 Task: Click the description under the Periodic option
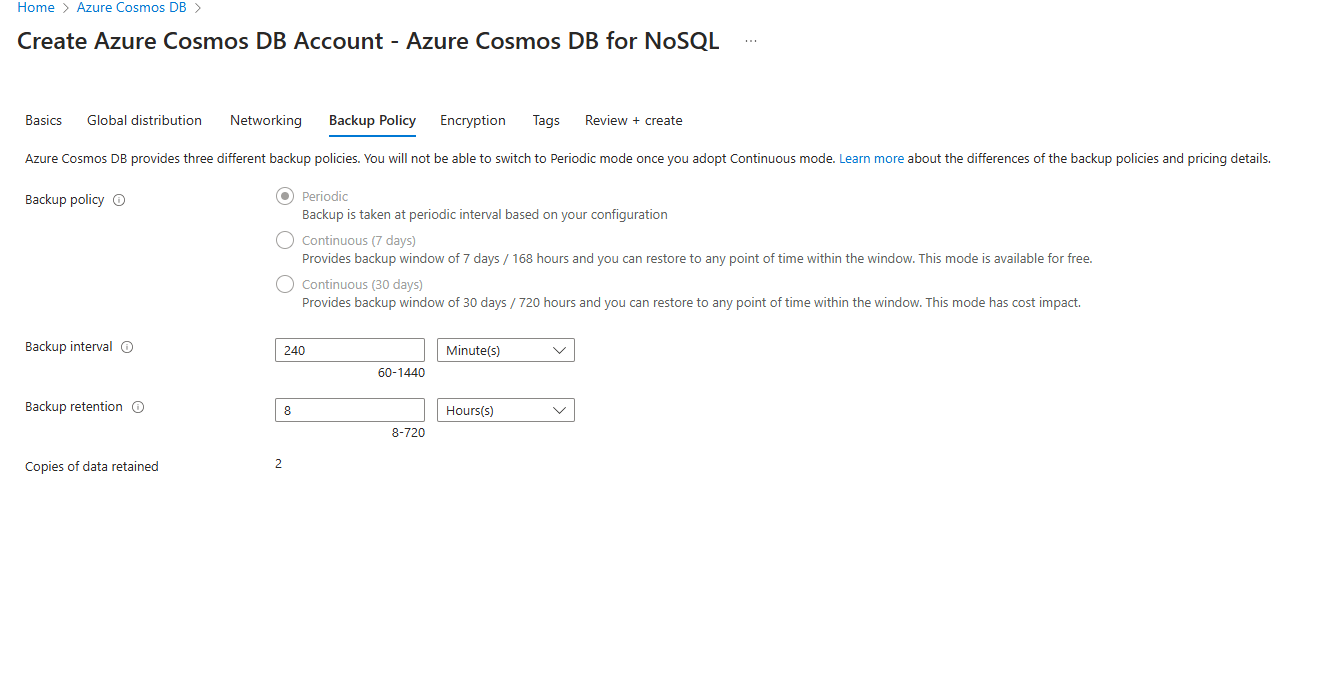485,214
